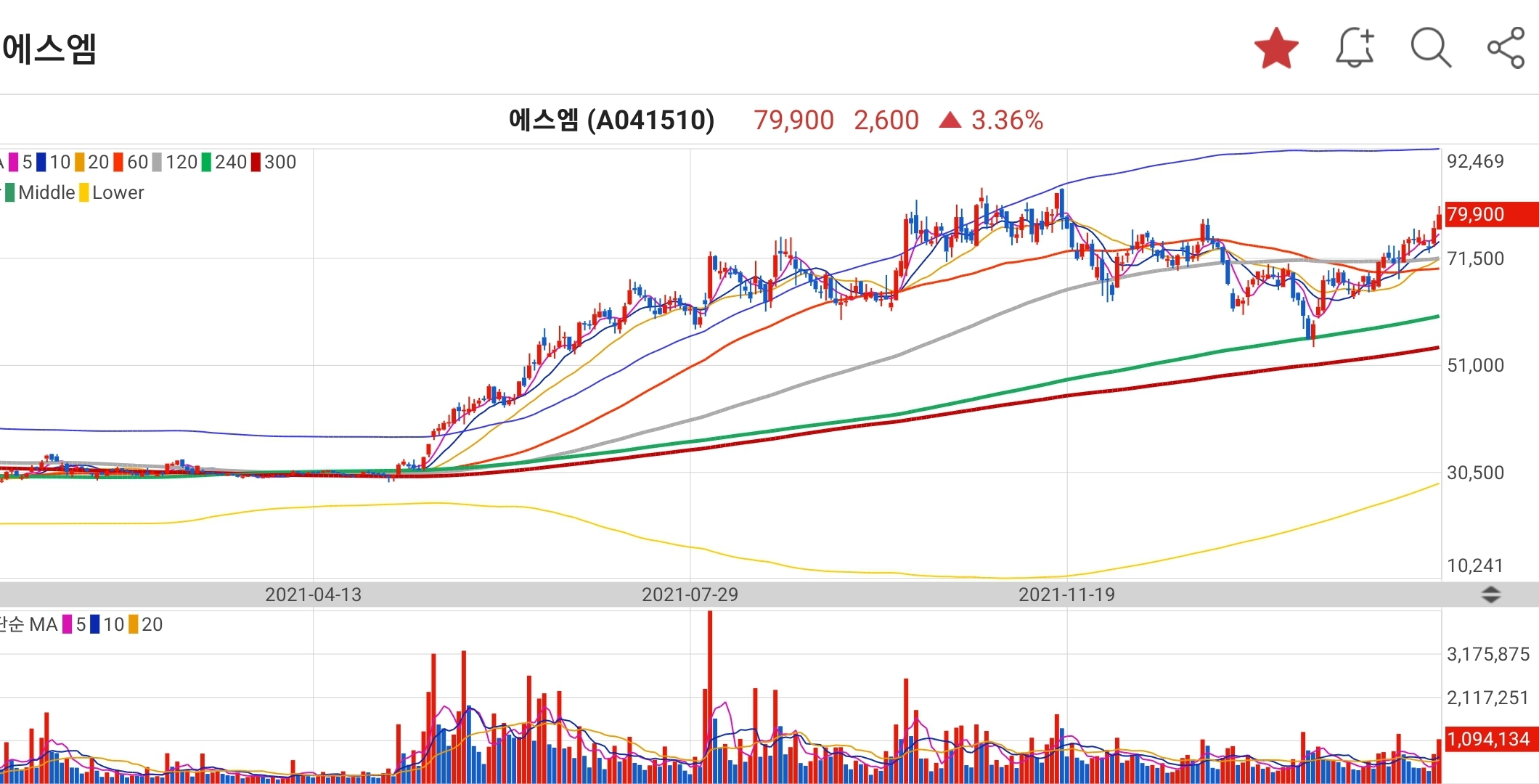1539x784 pixels.
Task: Click the MA 120 gray legend swatch
Action: point(157,162)
